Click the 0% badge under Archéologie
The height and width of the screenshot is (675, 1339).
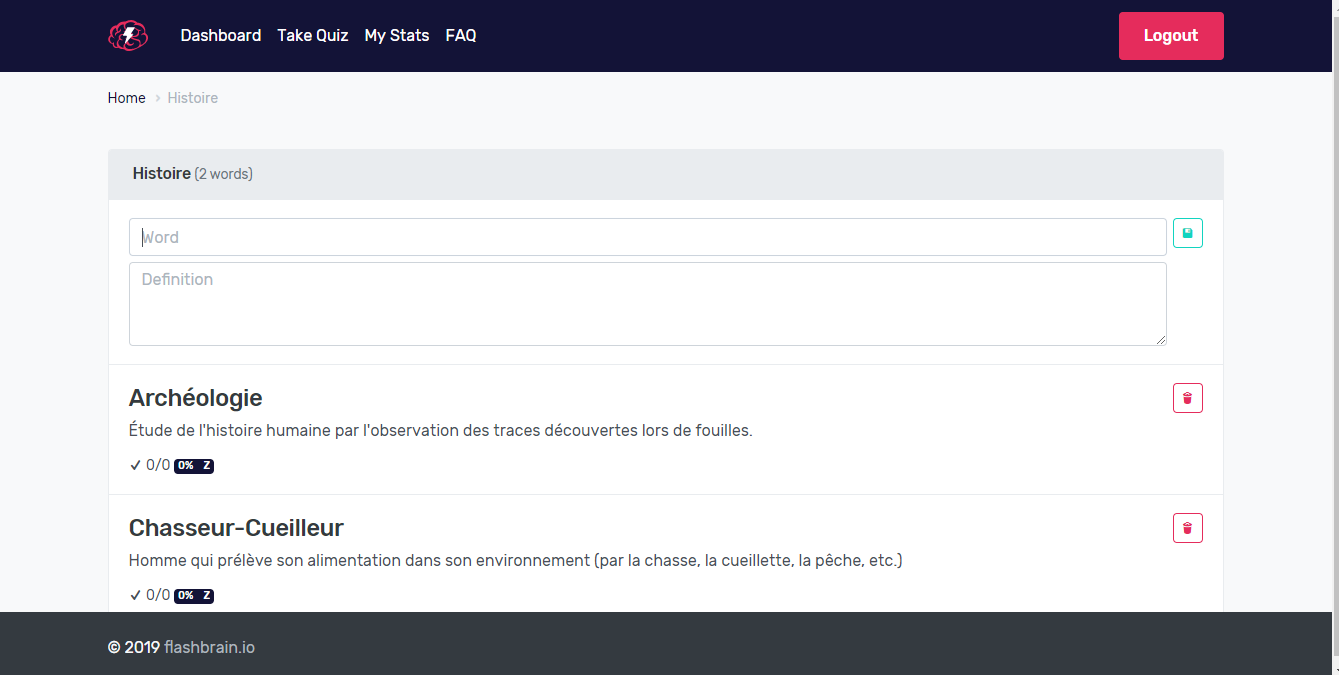[186, 466]
